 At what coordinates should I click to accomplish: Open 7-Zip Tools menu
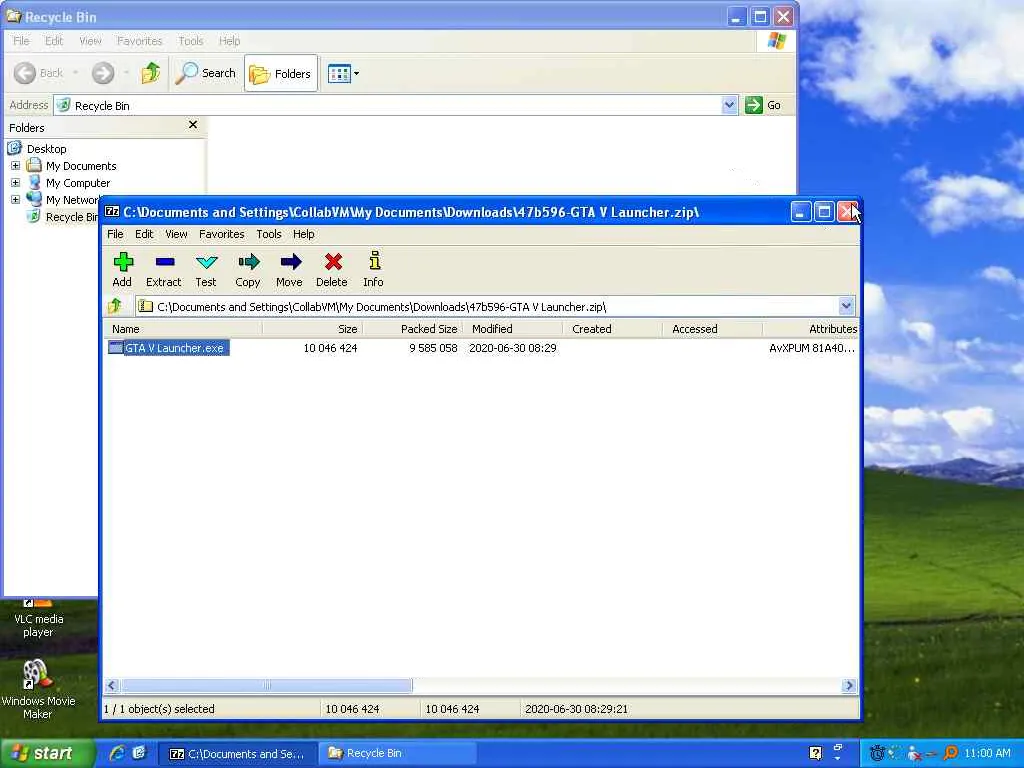[268, 234]
